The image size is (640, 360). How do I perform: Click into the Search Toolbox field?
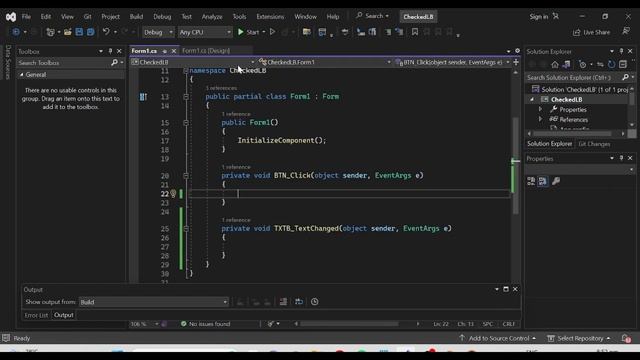[63, 62]
